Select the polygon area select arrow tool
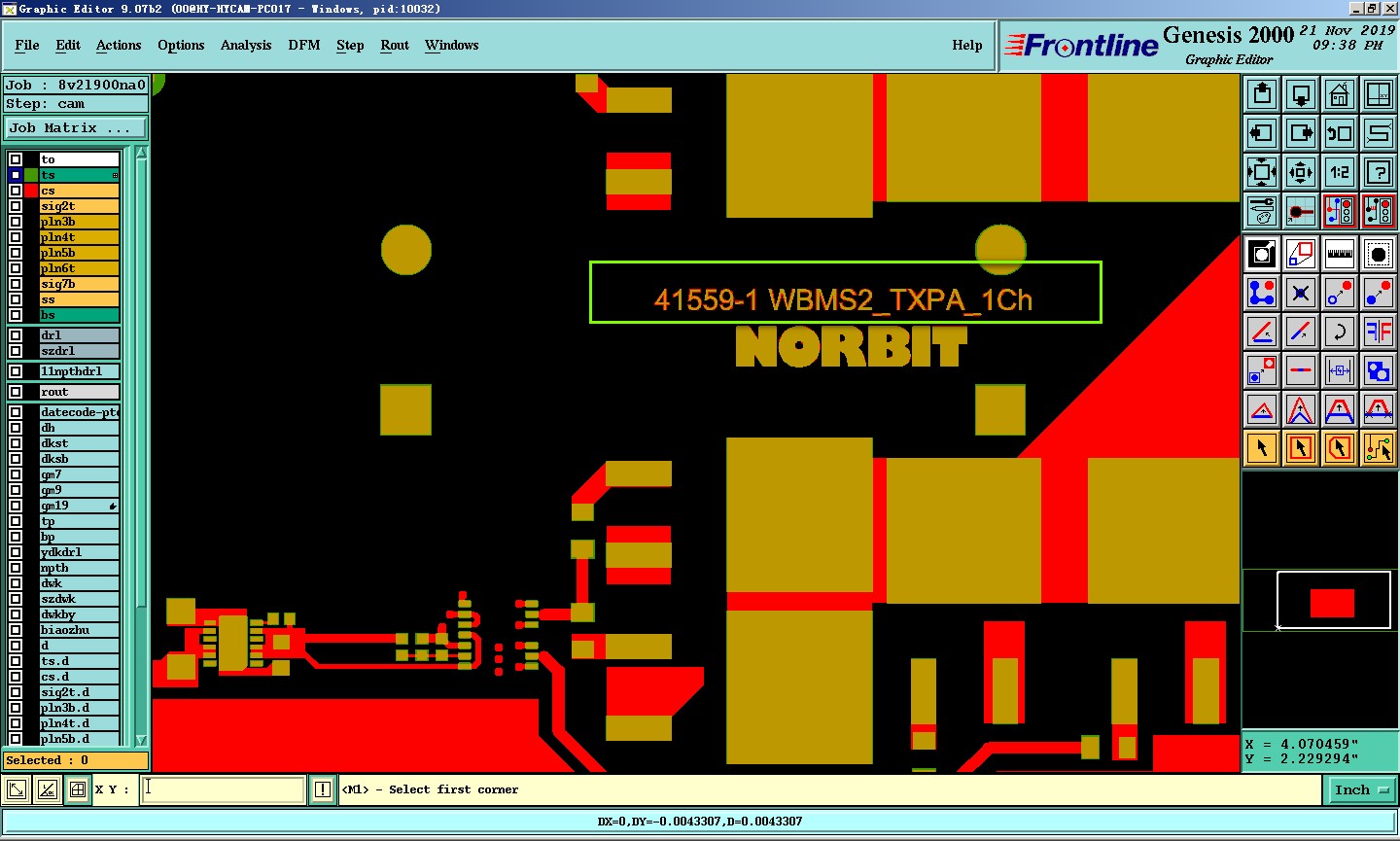Image resolution: width=1400 pixels, height=841 pixels. pyautogui.click(x=1340, y=448)
